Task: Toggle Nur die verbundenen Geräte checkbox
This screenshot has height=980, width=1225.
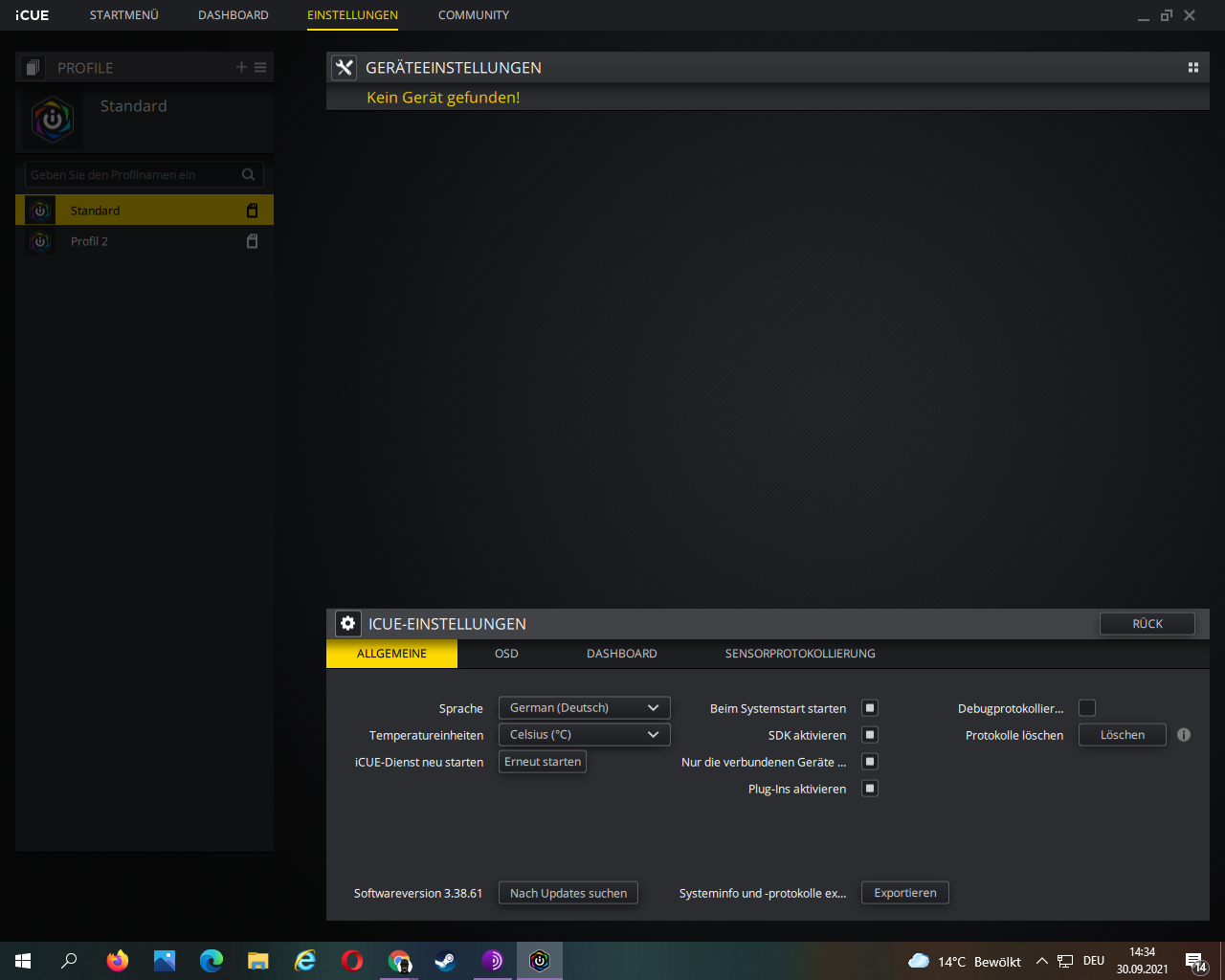Action: [870, 762]
